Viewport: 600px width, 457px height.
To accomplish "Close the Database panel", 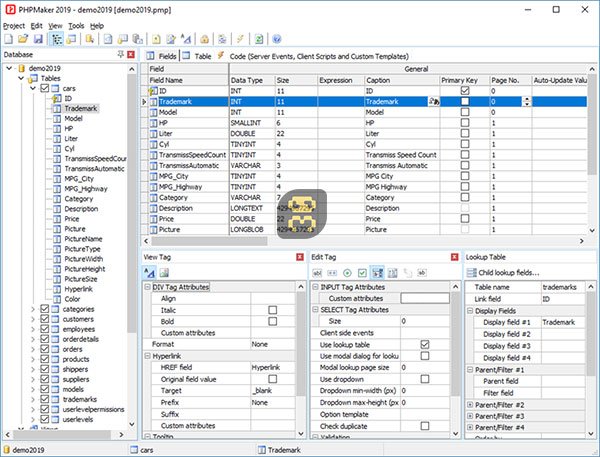I will coord(131,54).
